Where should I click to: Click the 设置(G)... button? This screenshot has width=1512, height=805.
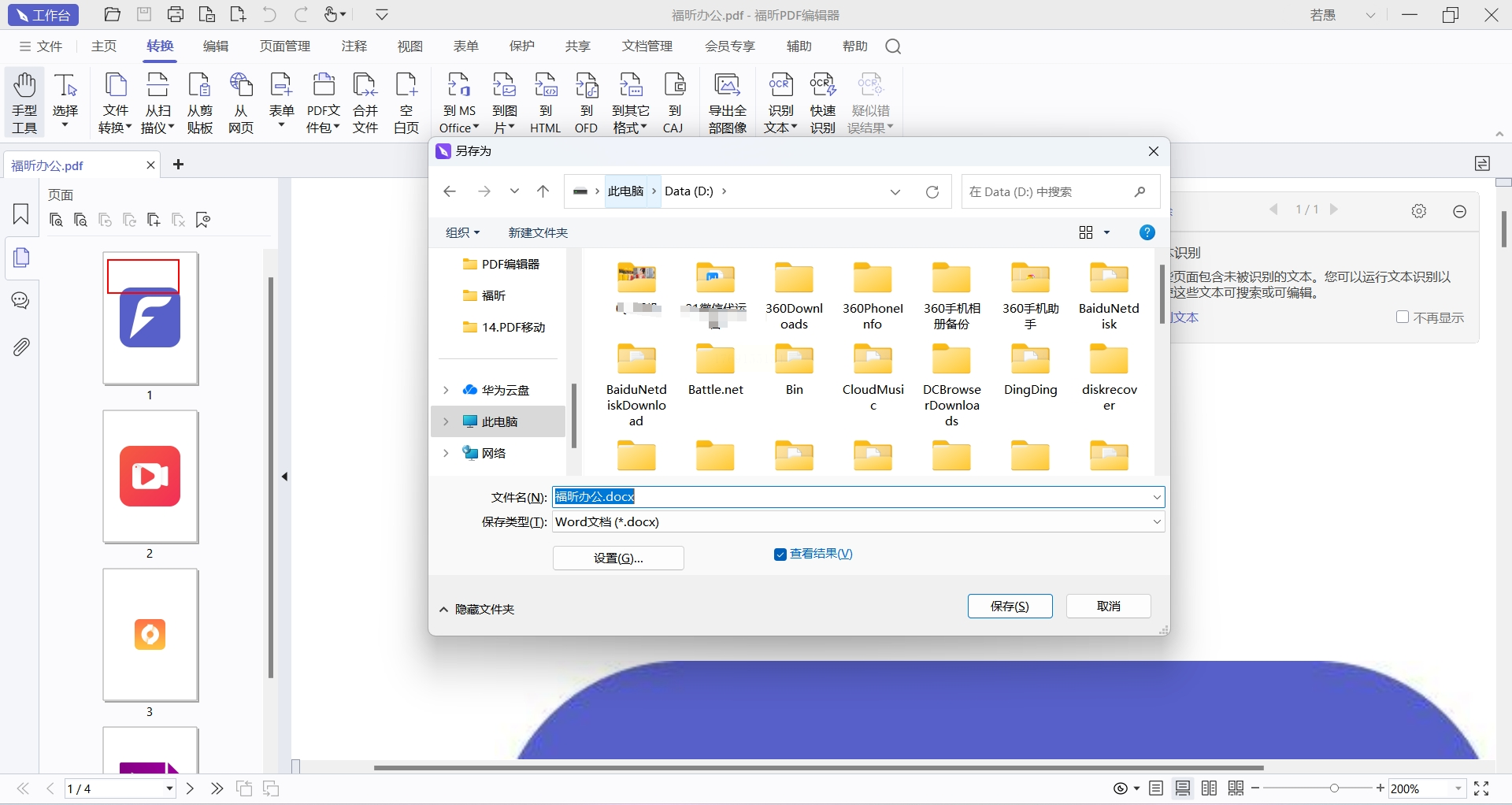[x=618, y=558]
